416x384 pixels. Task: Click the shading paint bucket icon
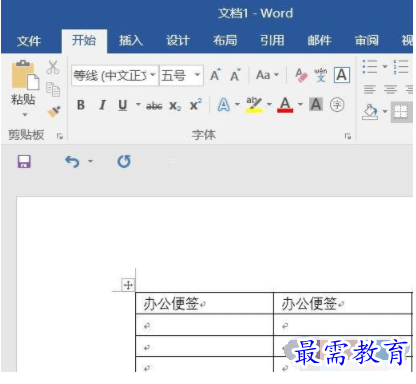(370, 112)
